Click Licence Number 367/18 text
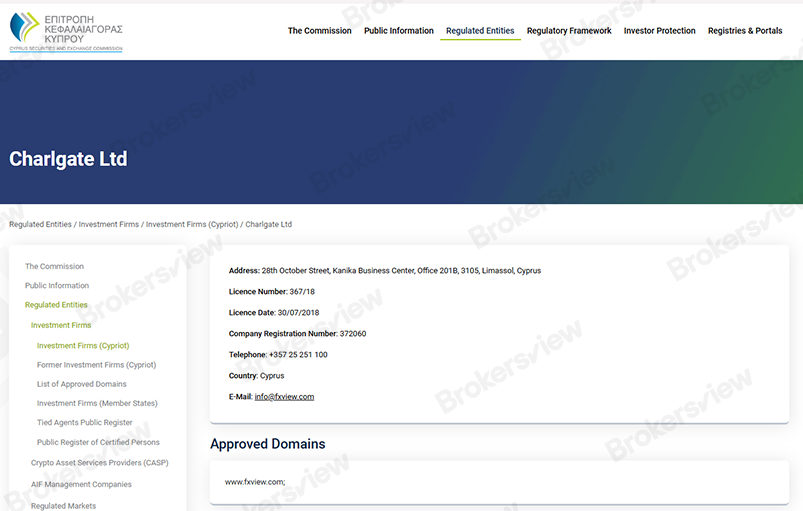The image size is (803, 511). 272,291
